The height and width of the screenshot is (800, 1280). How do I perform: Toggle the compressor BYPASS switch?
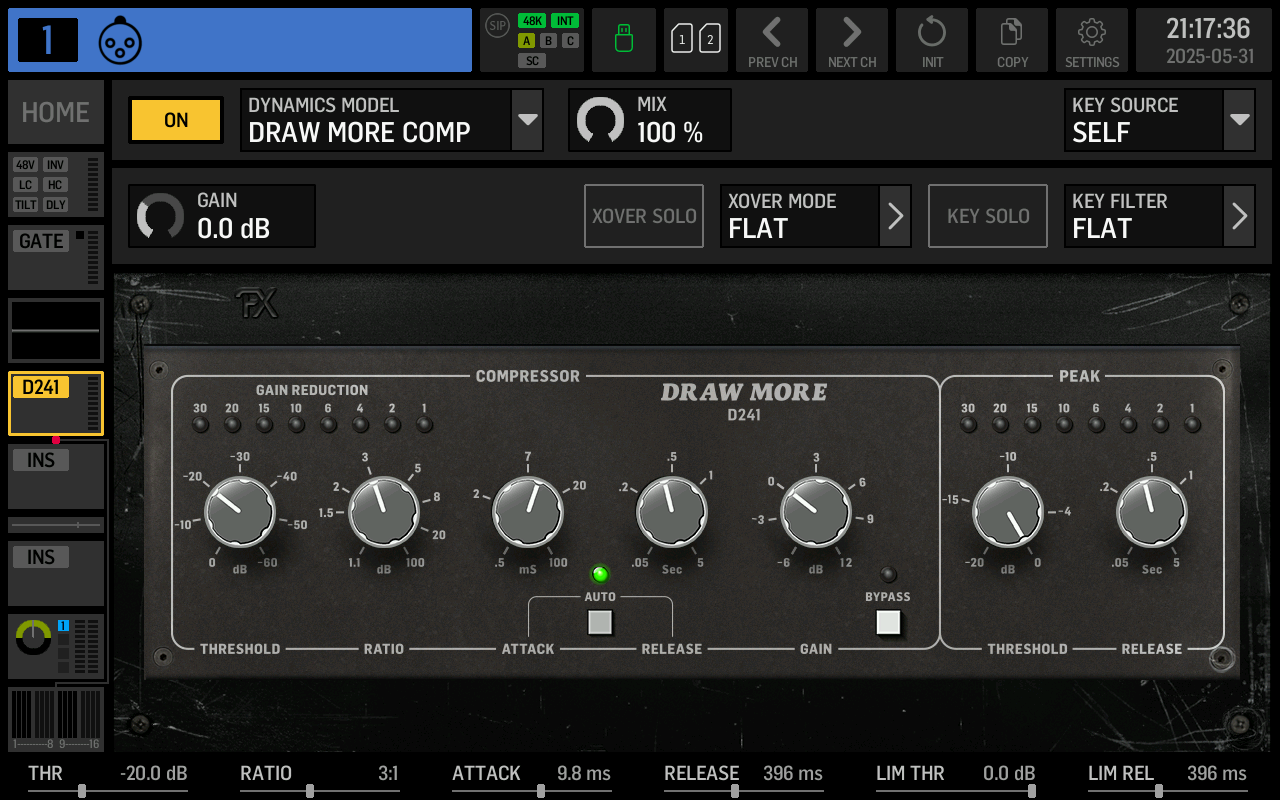tap(888, 622)
